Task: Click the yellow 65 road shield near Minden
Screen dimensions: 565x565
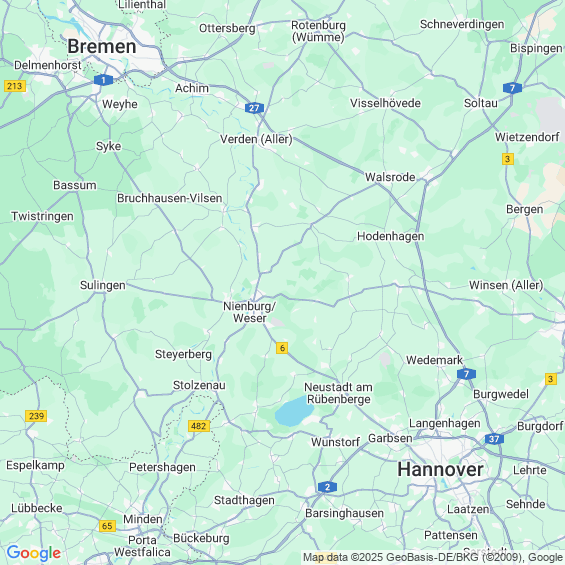Action: click(107, 526)
